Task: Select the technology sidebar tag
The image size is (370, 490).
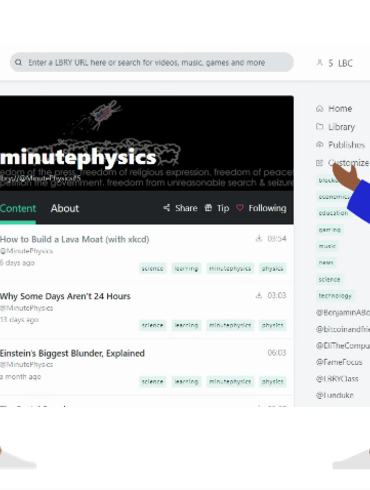Action: pyautogui.click(x=335, y=296)
